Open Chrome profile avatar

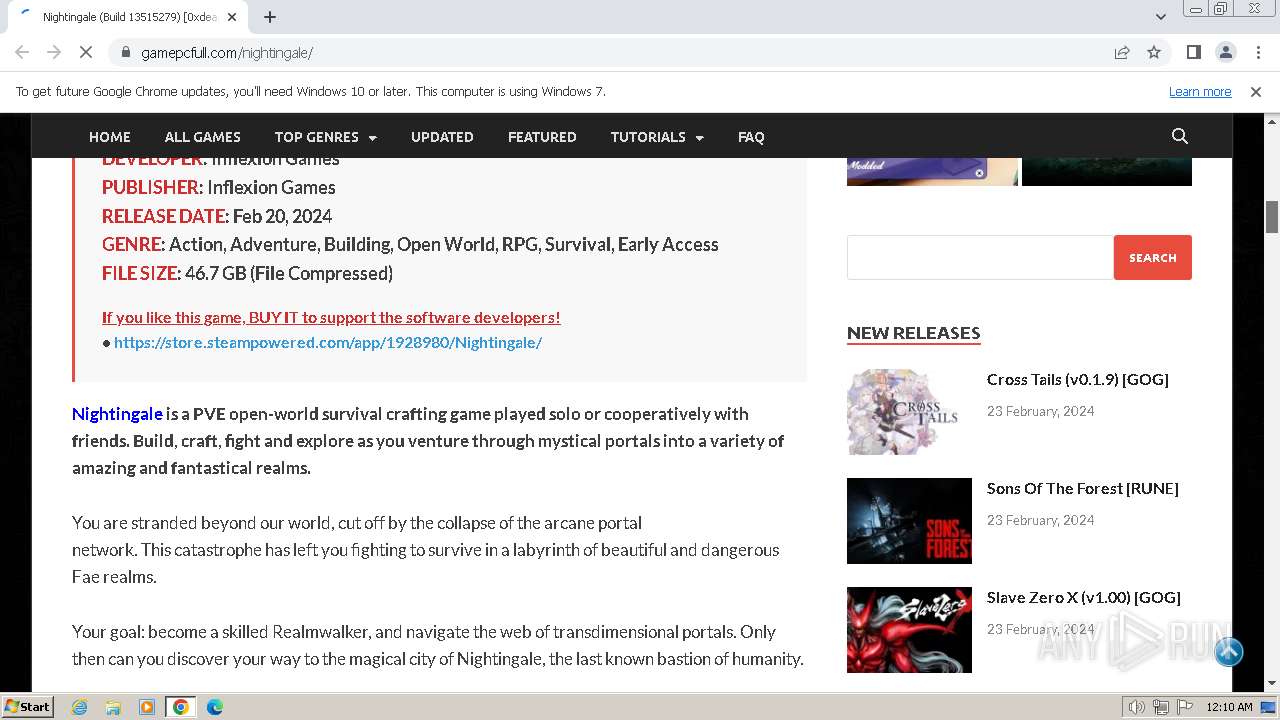coord(1225,52)
